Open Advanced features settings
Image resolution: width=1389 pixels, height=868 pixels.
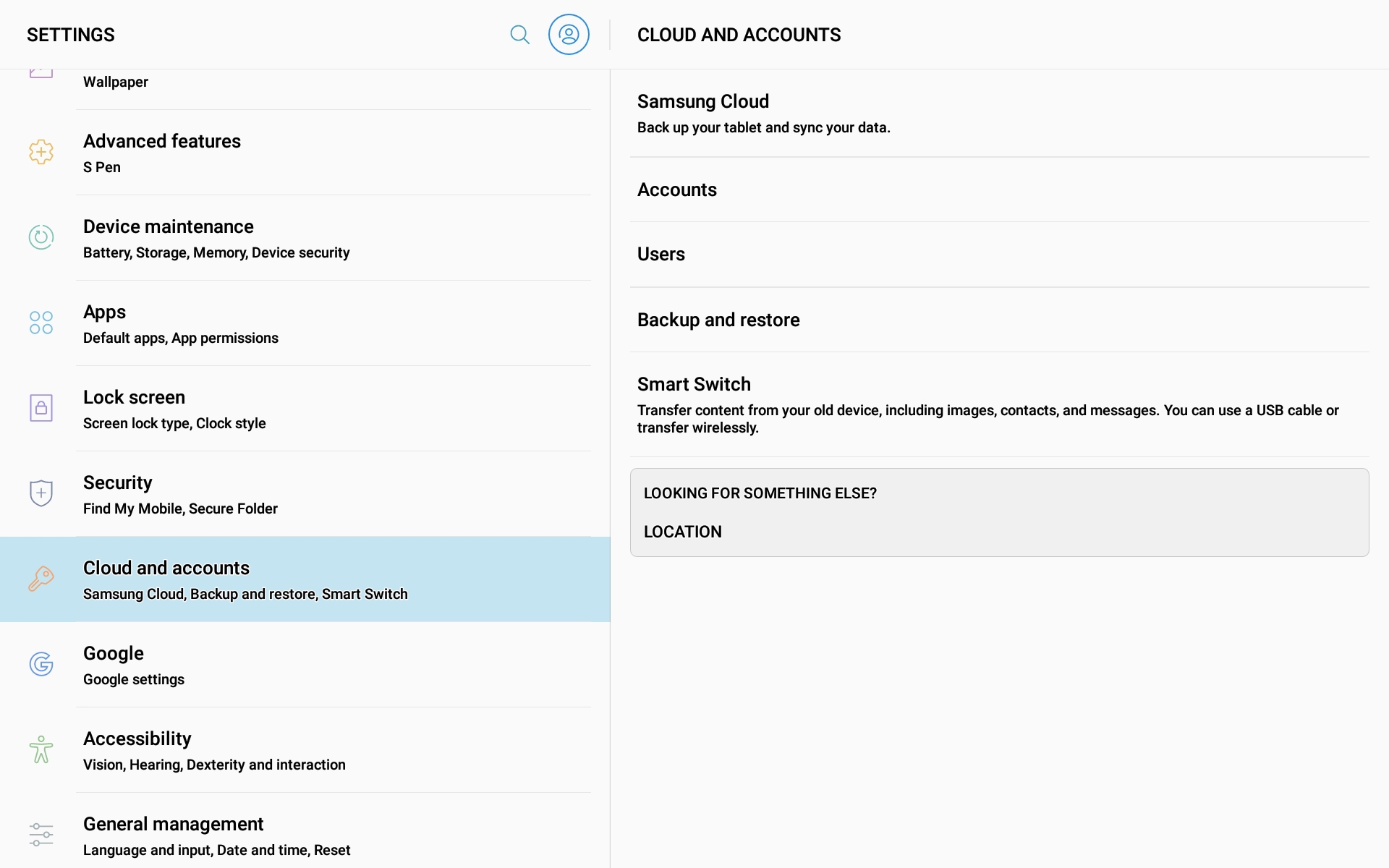click(305, 153)
